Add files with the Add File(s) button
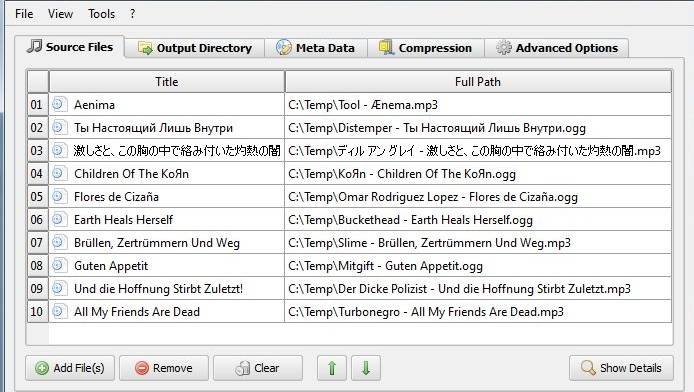 [70, 368]
